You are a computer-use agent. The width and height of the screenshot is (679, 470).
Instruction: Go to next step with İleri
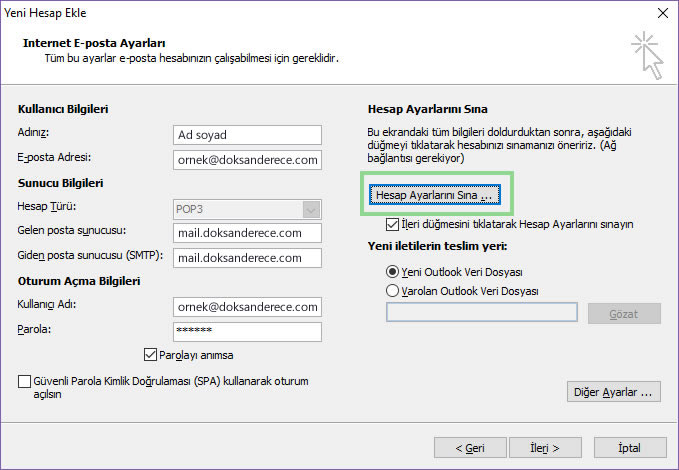coord(545,448)
